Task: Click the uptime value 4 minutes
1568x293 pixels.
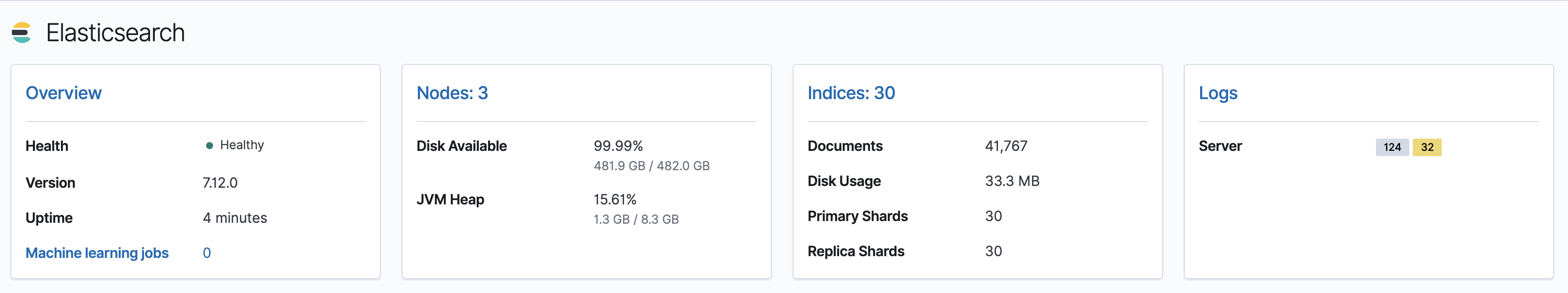Action: (234, 218)
